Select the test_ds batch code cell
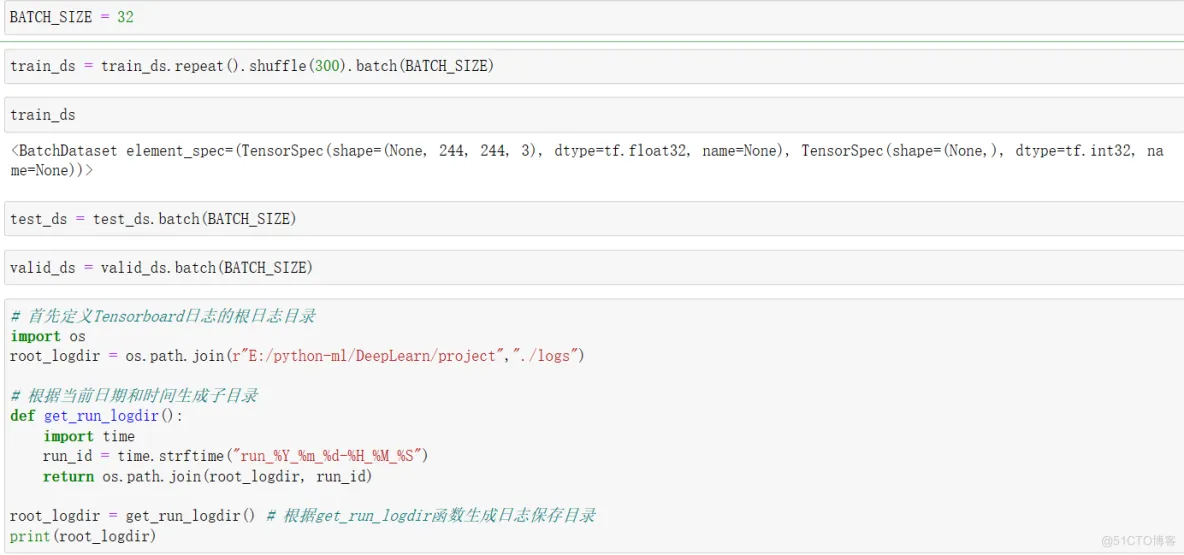Image resolution: width=1184 pixels, height=555 pixels. pos(594,219)
